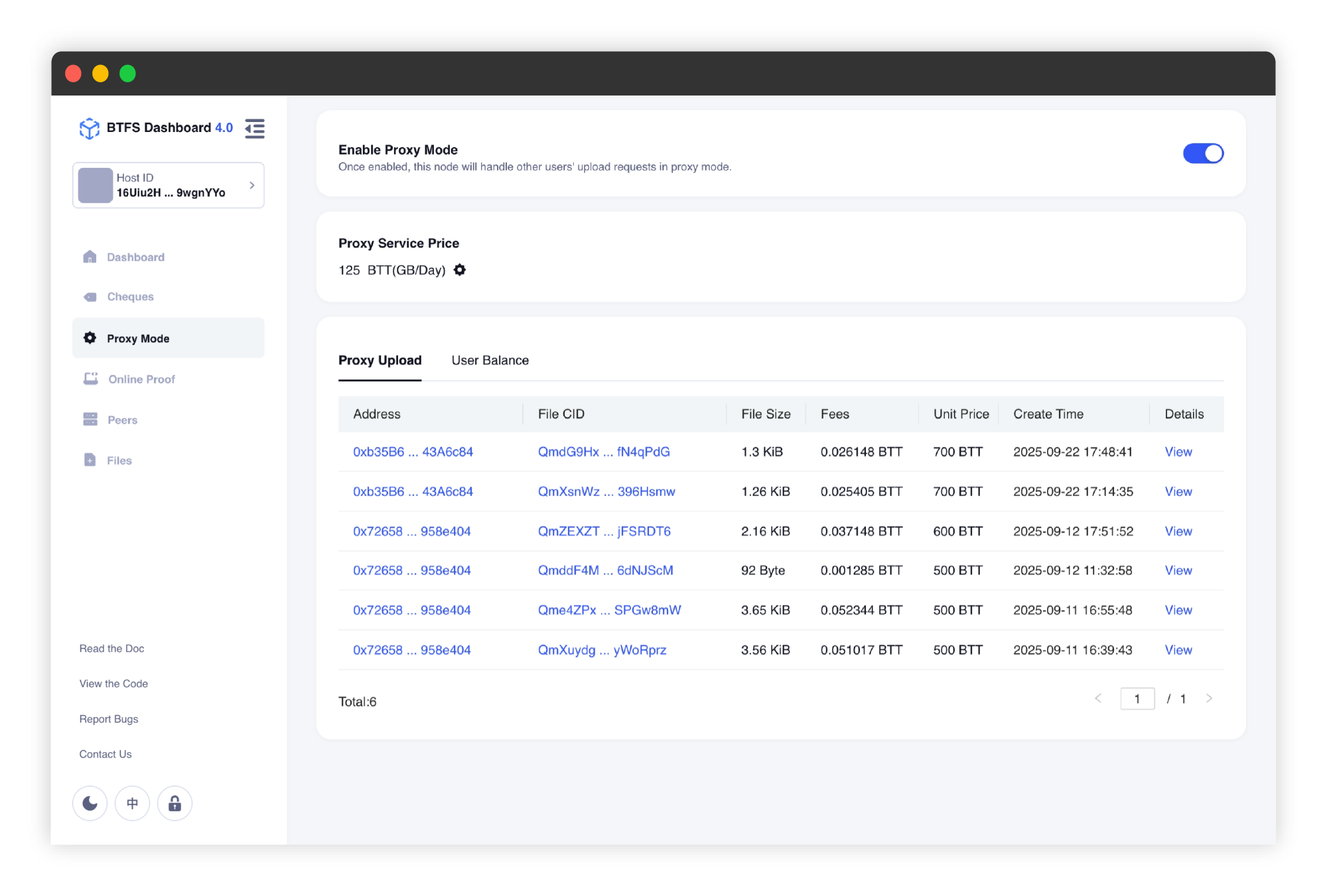Click the BTFS cube logo
This screenshot has width=1327, height=896.
(x=89, y=128)
